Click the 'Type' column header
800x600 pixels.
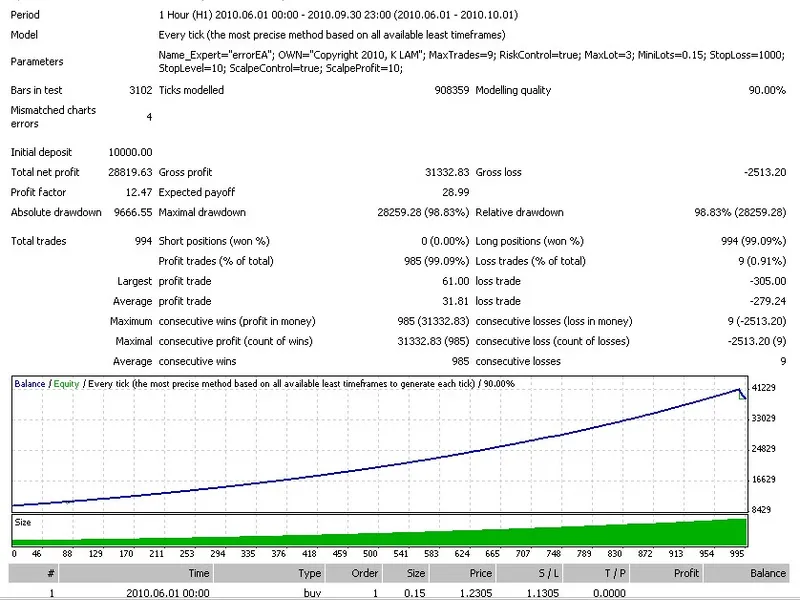click(x=269, y=573)
